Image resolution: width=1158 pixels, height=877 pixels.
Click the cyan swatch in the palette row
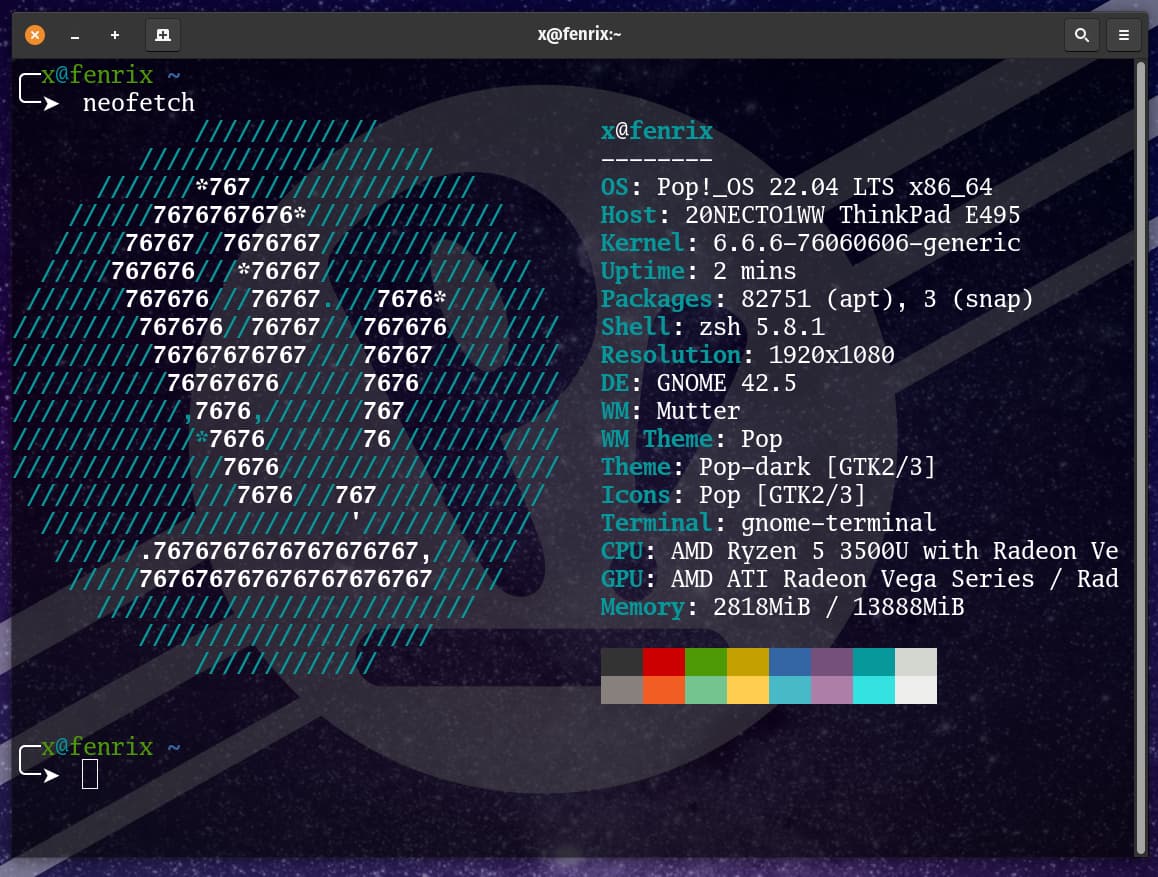click(873, 690)
